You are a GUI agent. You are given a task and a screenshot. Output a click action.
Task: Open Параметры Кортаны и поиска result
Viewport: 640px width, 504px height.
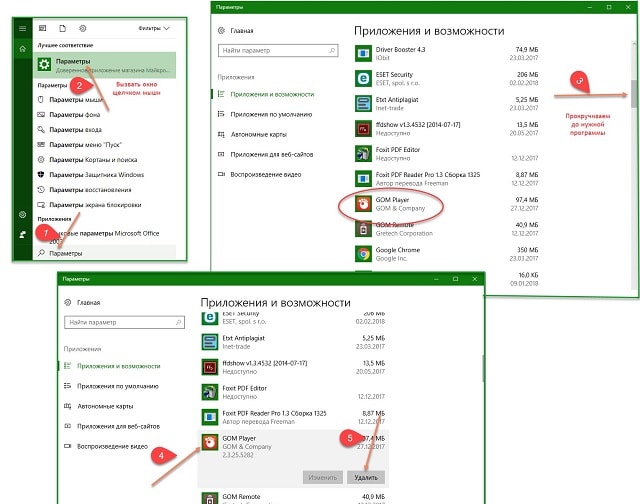point(87,160)
